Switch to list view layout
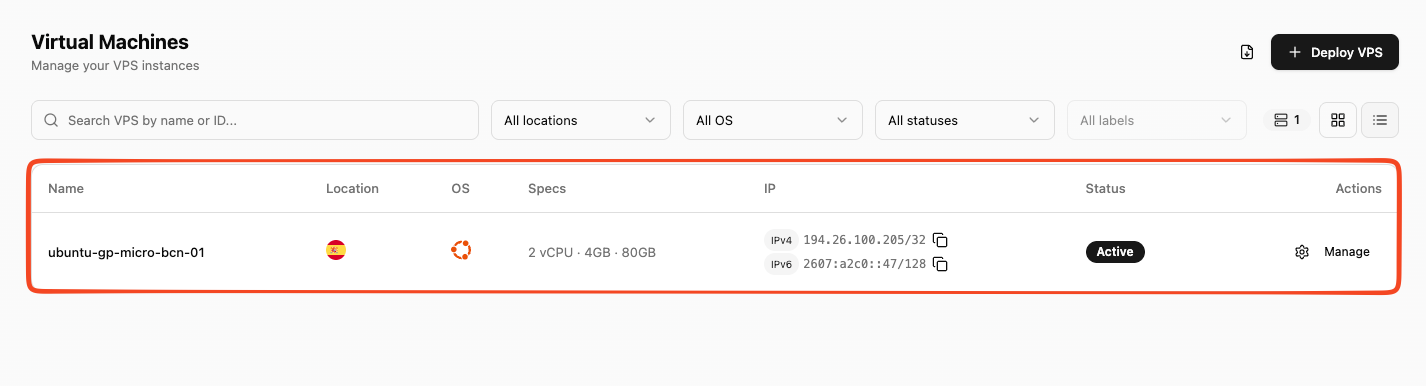1426x386 pixels. pos(1380,120)
